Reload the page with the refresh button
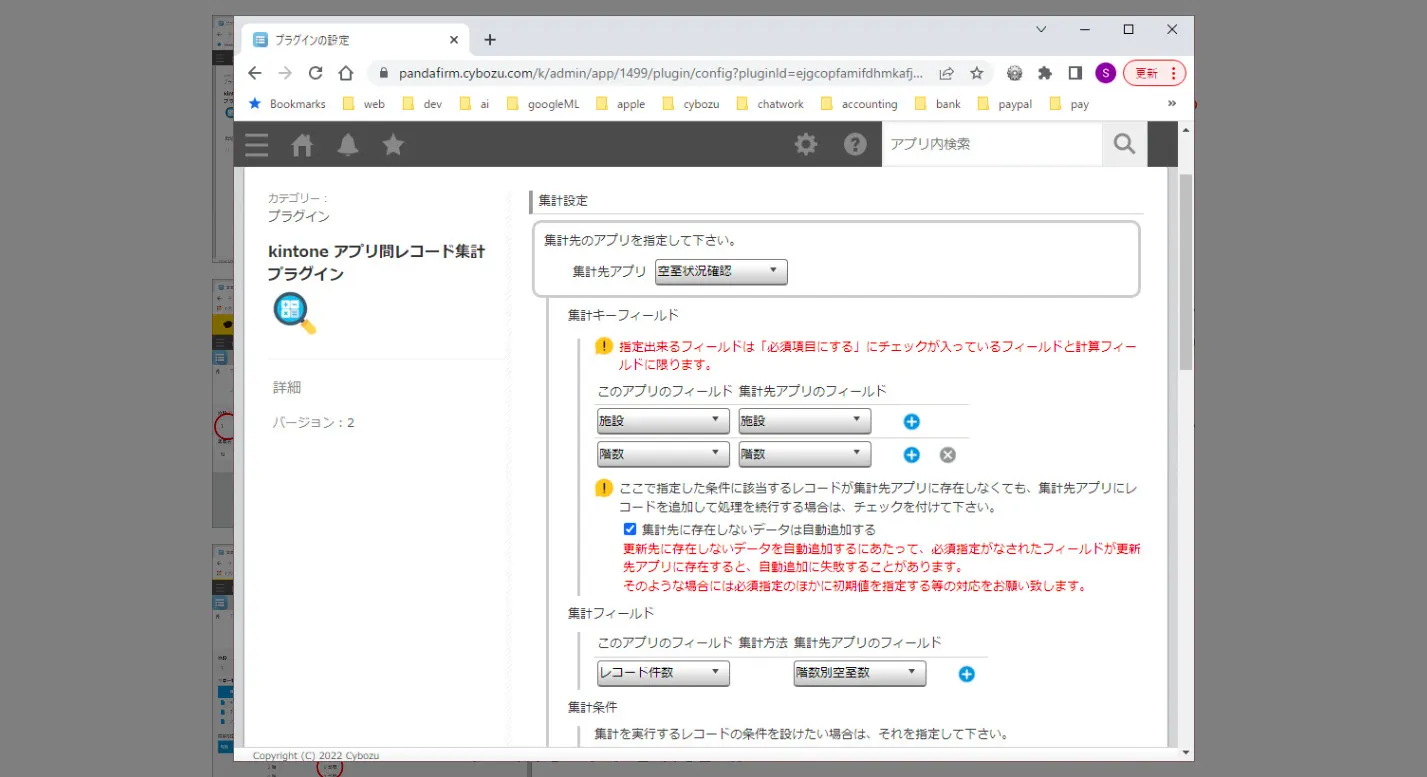 coord(315,73)
